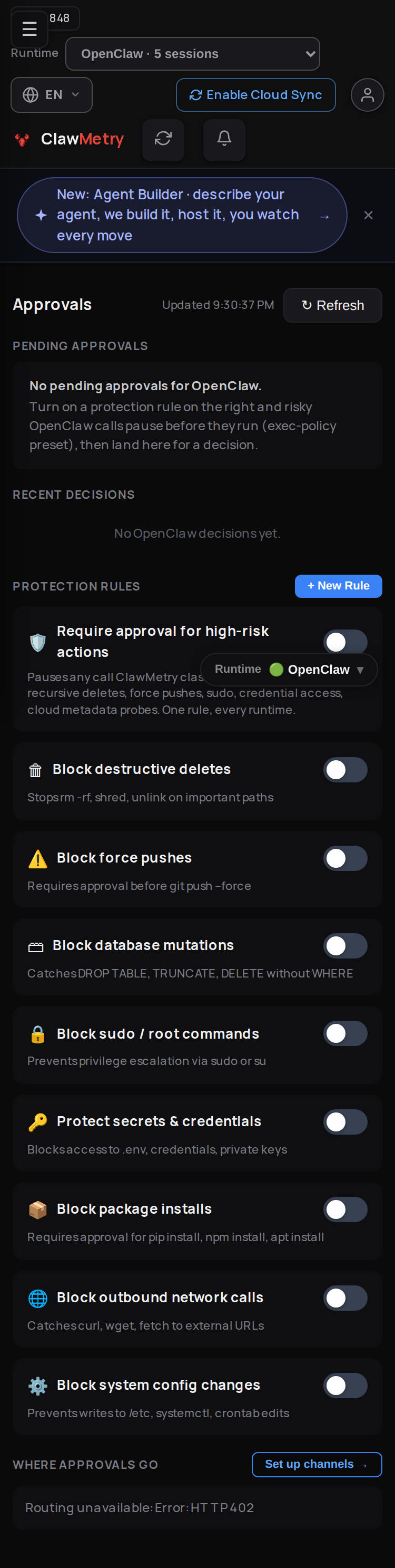Expand the OpenClaw 5 sessions runtime dropdown
The width and height of the screenshot is (395, 1568).
(x=193, y=54)
